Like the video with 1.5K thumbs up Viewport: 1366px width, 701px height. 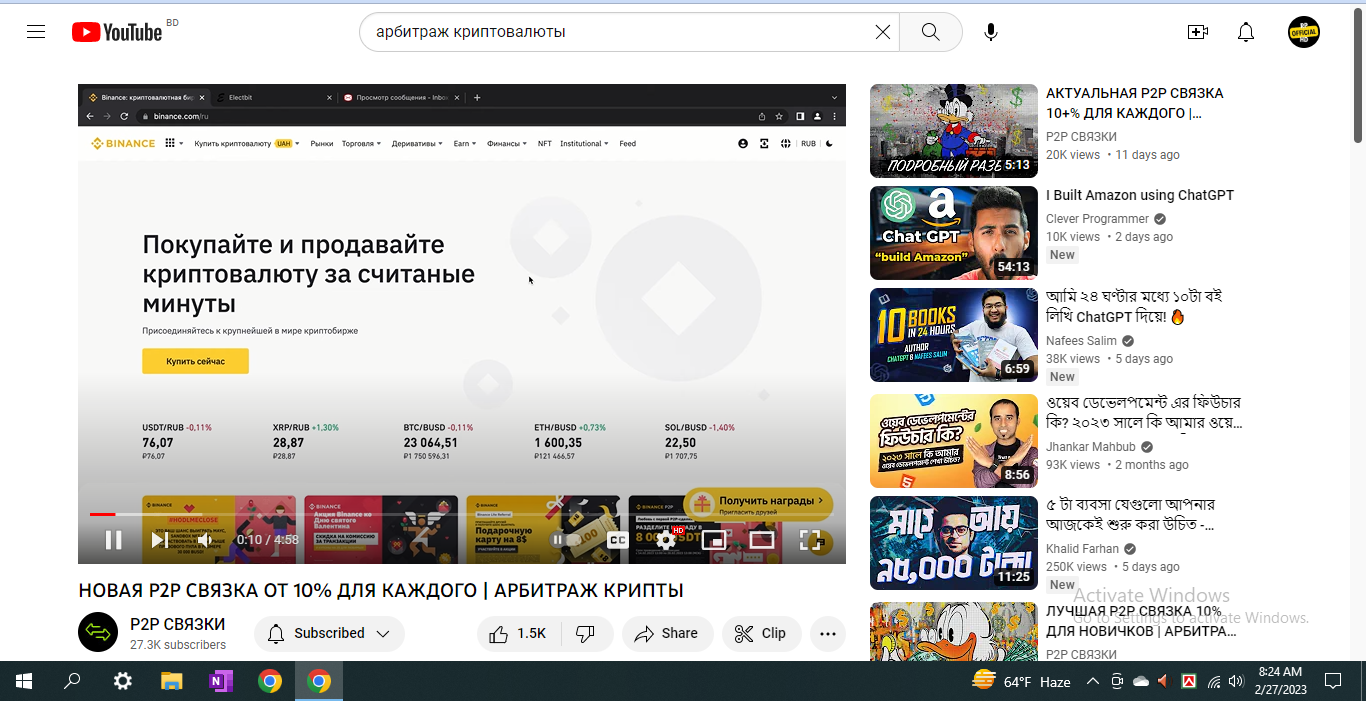pos(519,633)
